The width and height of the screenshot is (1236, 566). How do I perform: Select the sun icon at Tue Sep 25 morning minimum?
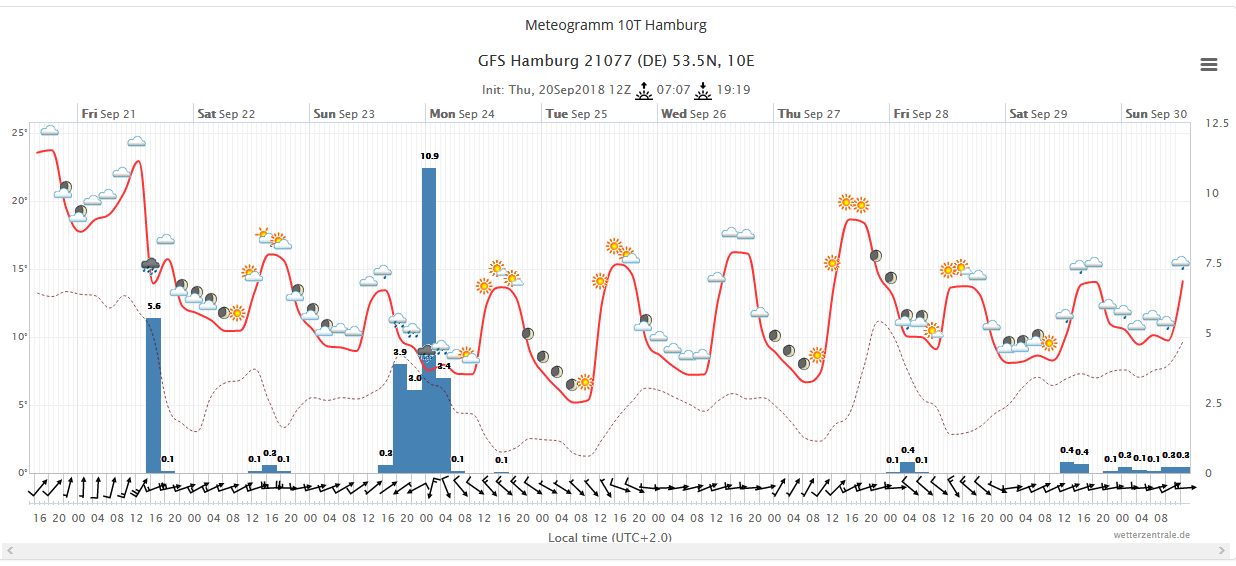coord(586,382)
